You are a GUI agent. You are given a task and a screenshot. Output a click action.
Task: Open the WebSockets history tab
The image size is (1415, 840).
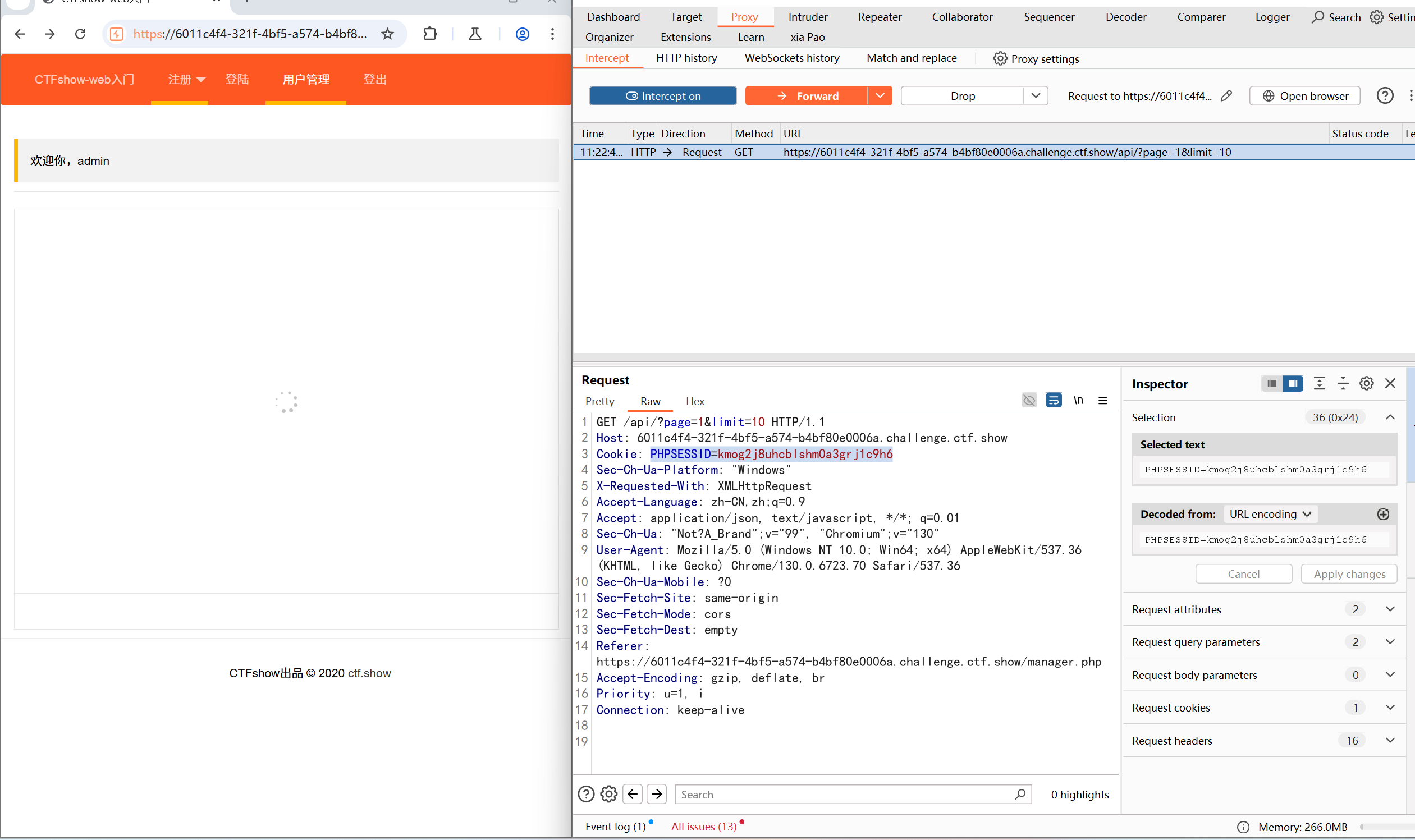(x=791, y=58)
